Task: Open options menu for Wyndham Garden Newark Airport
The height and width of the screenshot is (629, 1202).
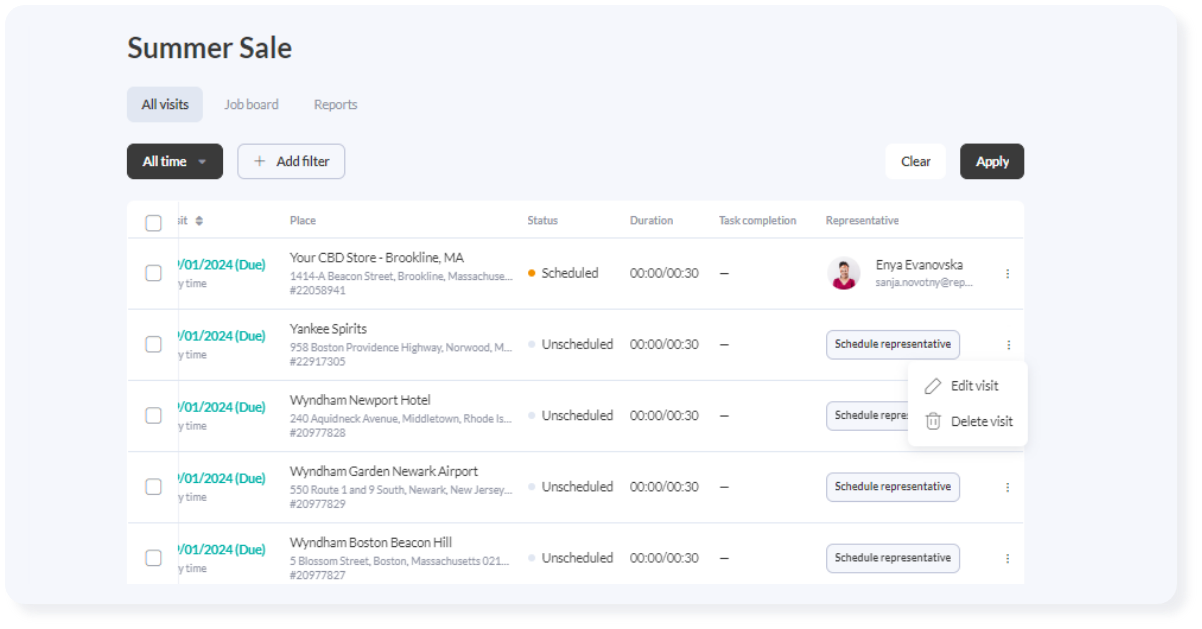Action: point(1007,487)
